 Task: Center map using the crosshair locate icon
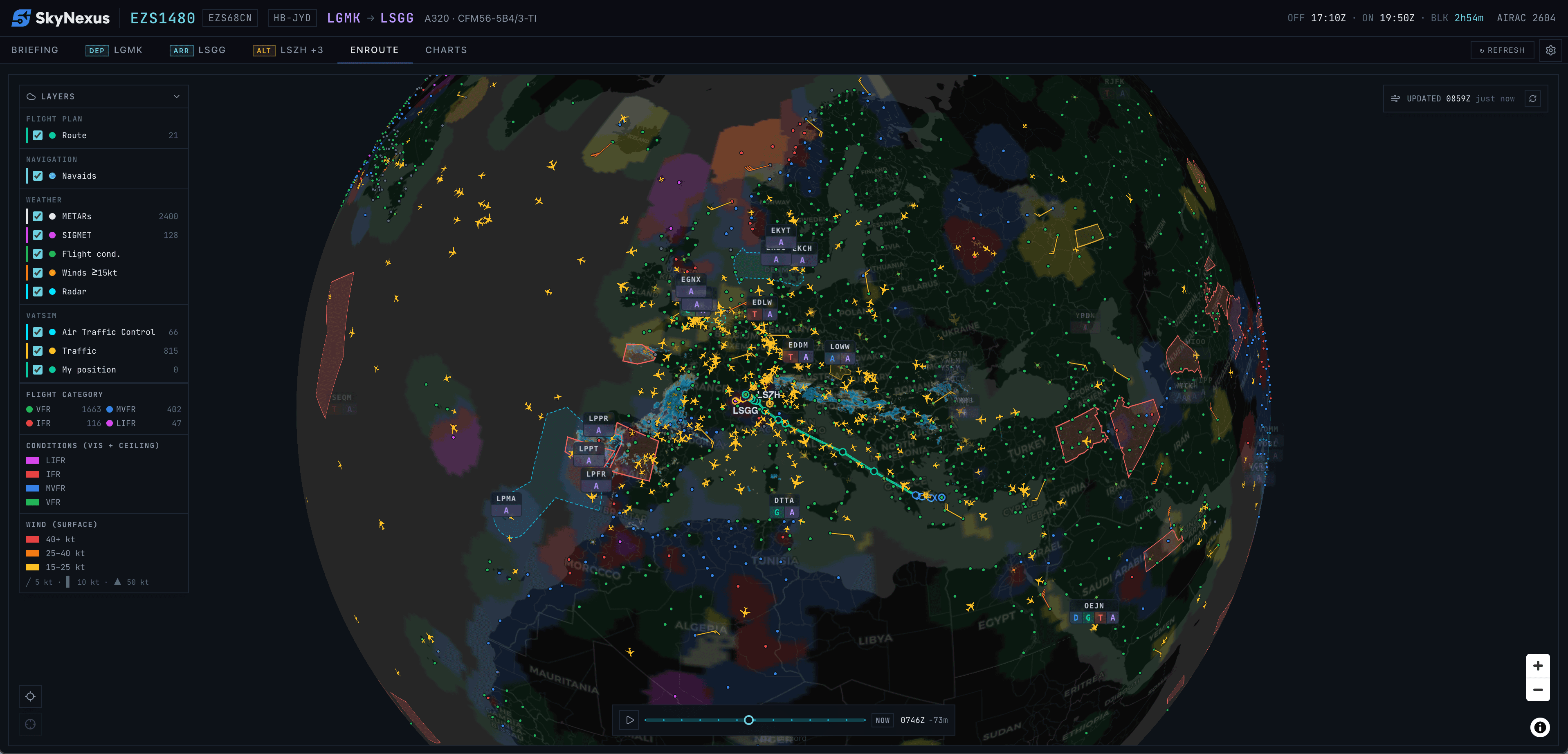30,696
